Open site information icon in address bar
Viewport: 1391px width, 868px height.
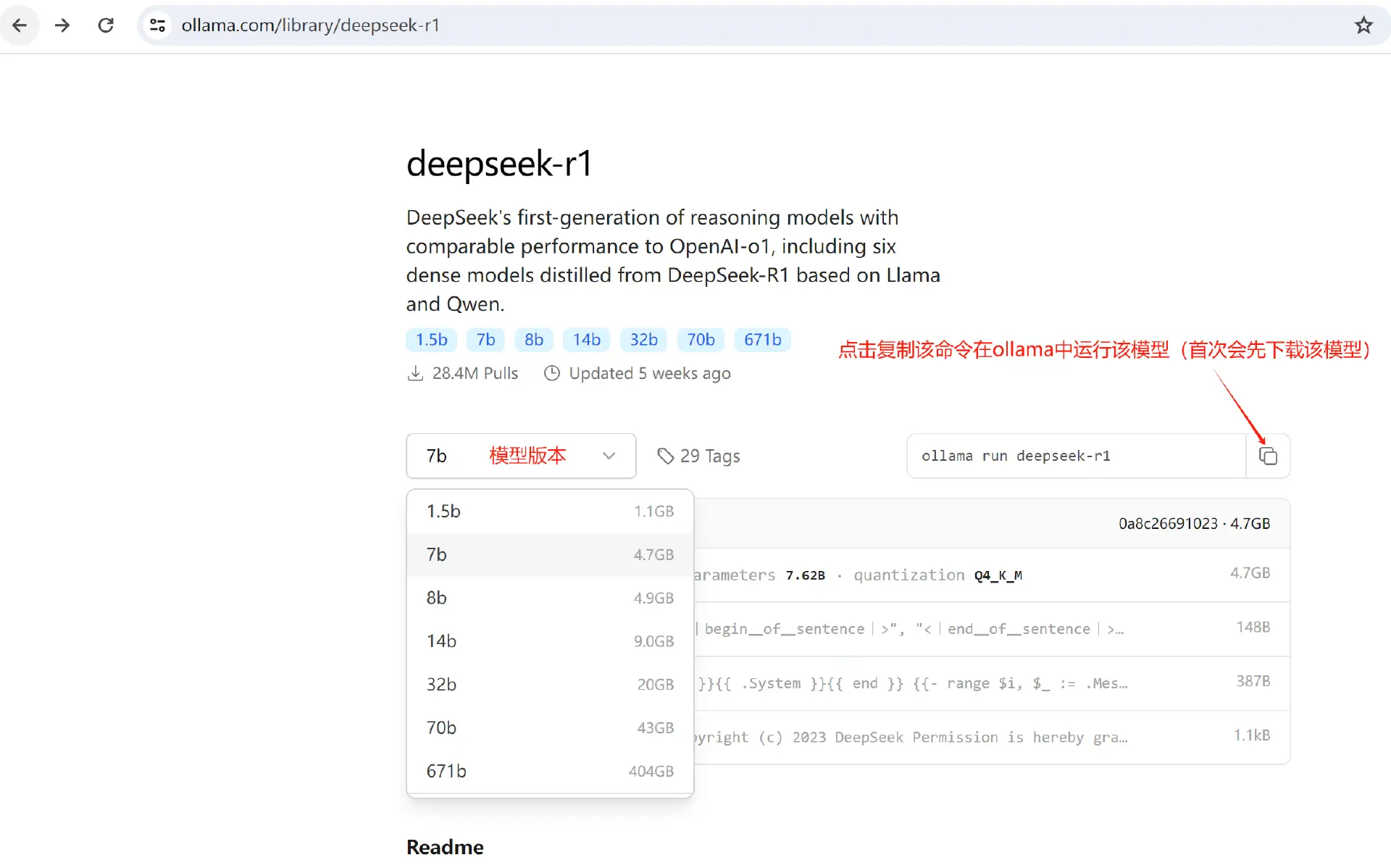[157, 25]
